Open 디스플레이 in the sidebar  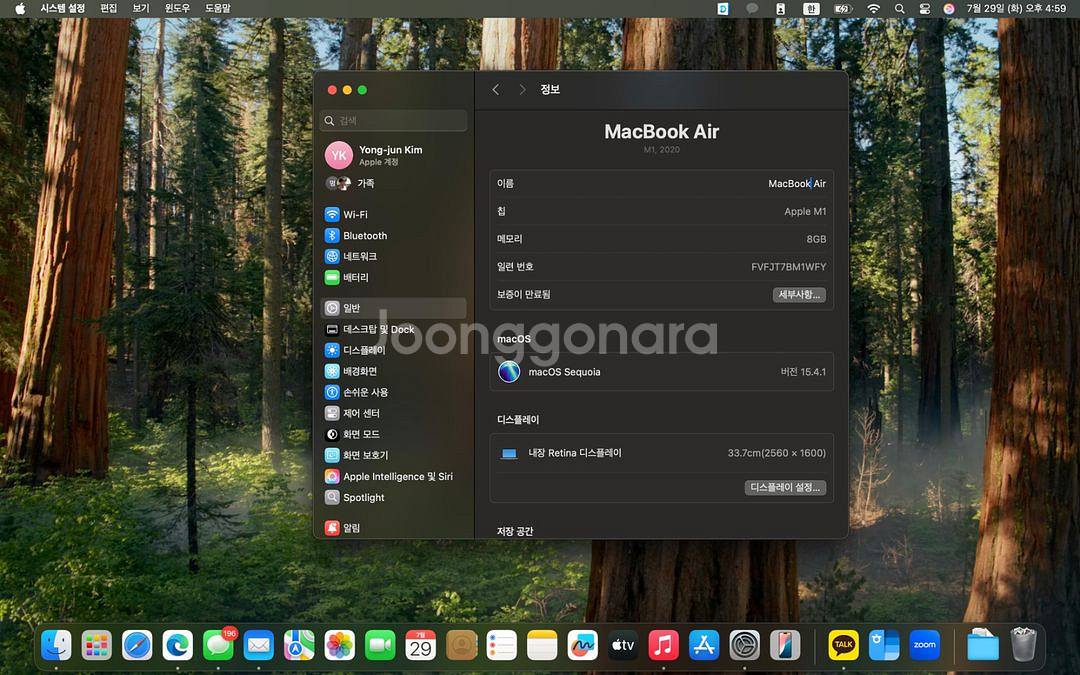(393, 350)
